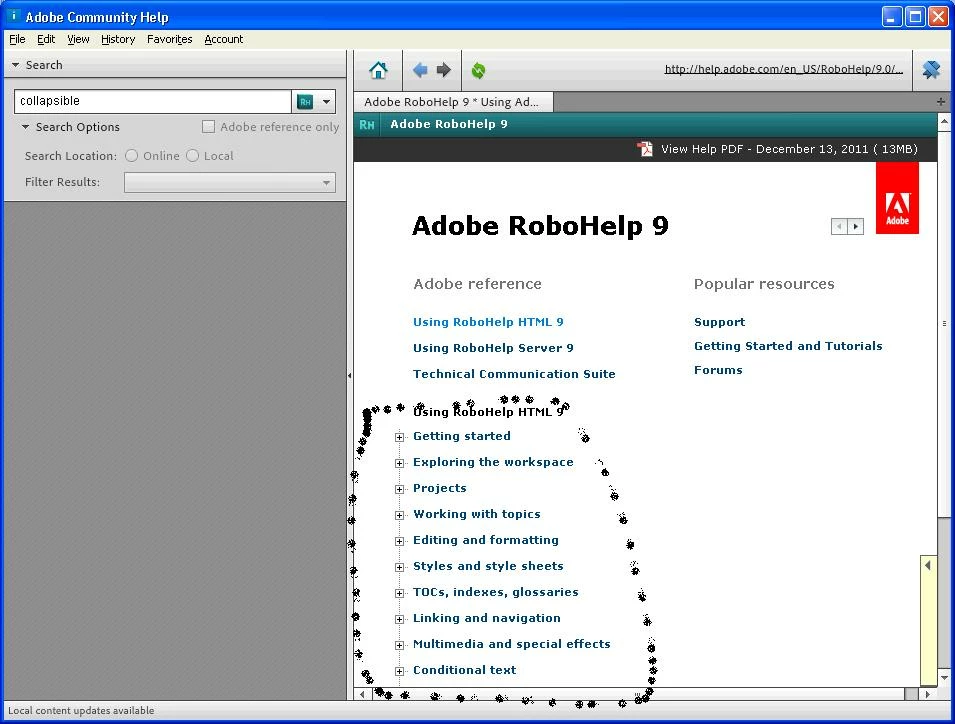
Task: Select the Online search location
Action: pyautogui.click(x=132, y=156)
